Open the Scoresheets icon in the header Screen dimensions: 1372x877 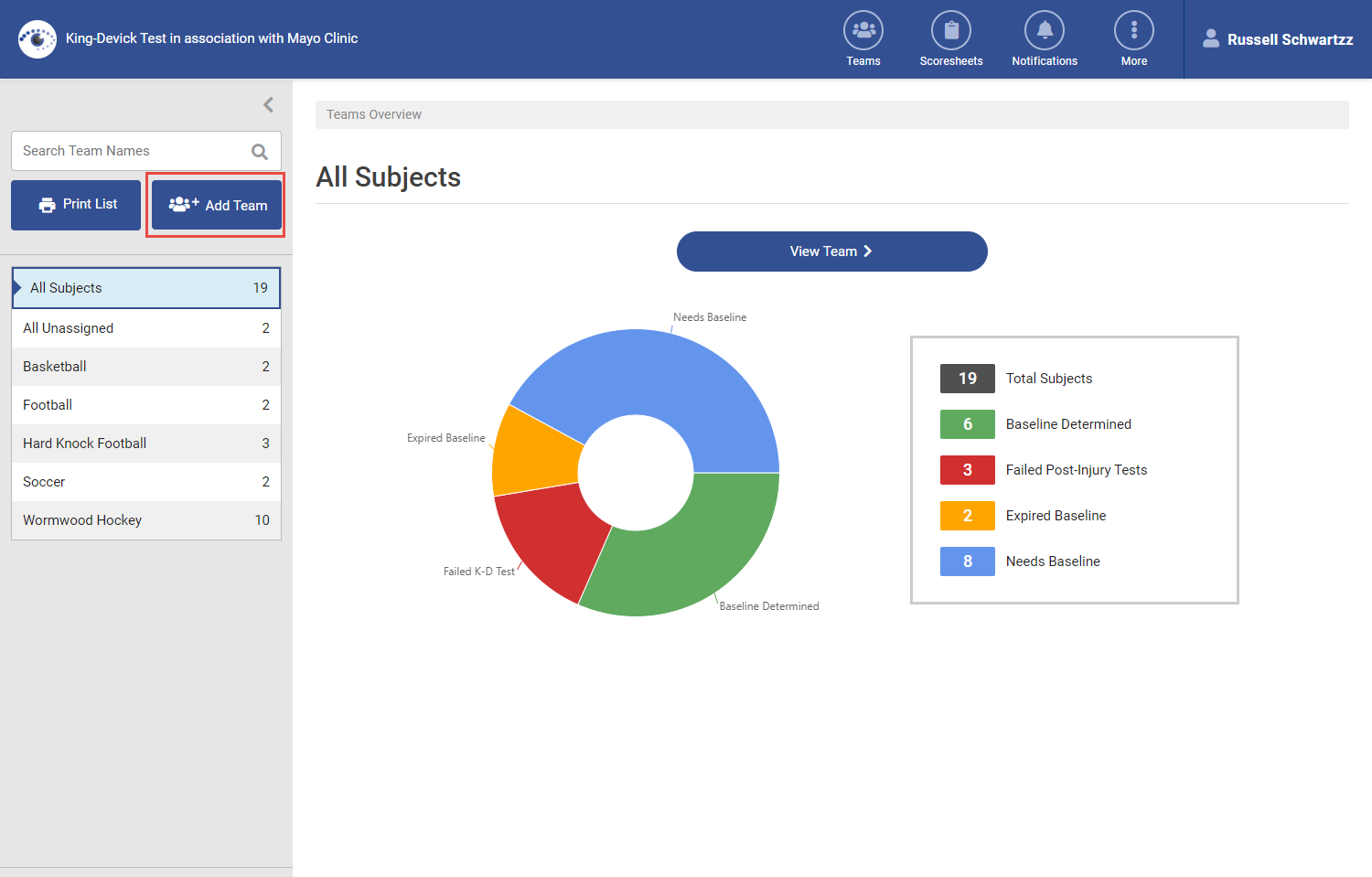click(x=951, y=38)
